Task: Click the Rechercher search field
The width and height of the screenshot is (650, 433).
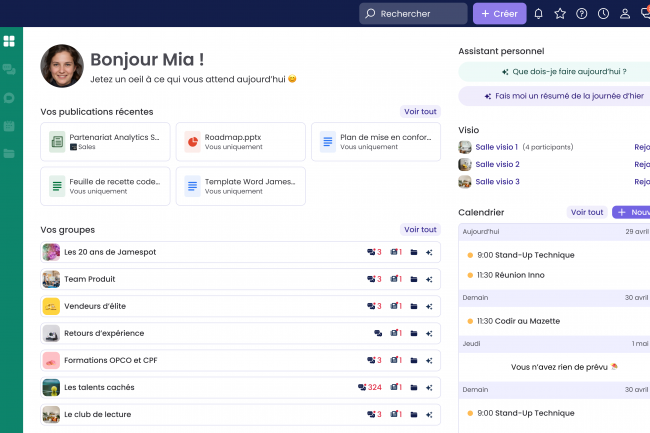Action: pyautogui.click(x=413, y=14)
